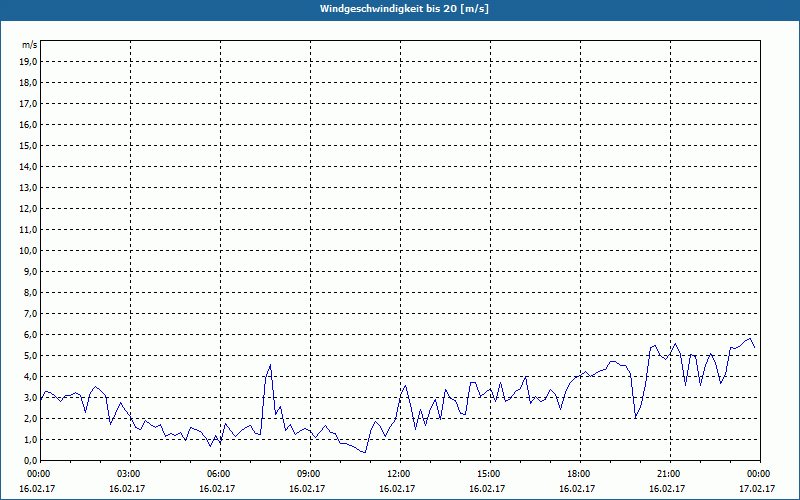Viewport: 800px width, 500px height.
Task: Click the wind speed spike near 07:40
Action: tap(270, 365)
